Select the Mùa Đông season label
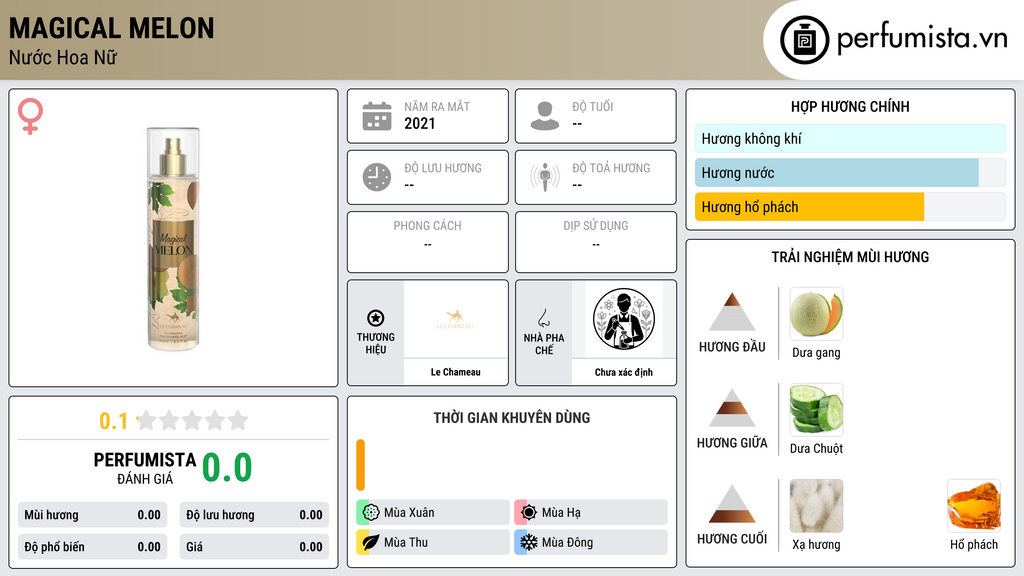The image size is (1024, 576). [568, 542]
